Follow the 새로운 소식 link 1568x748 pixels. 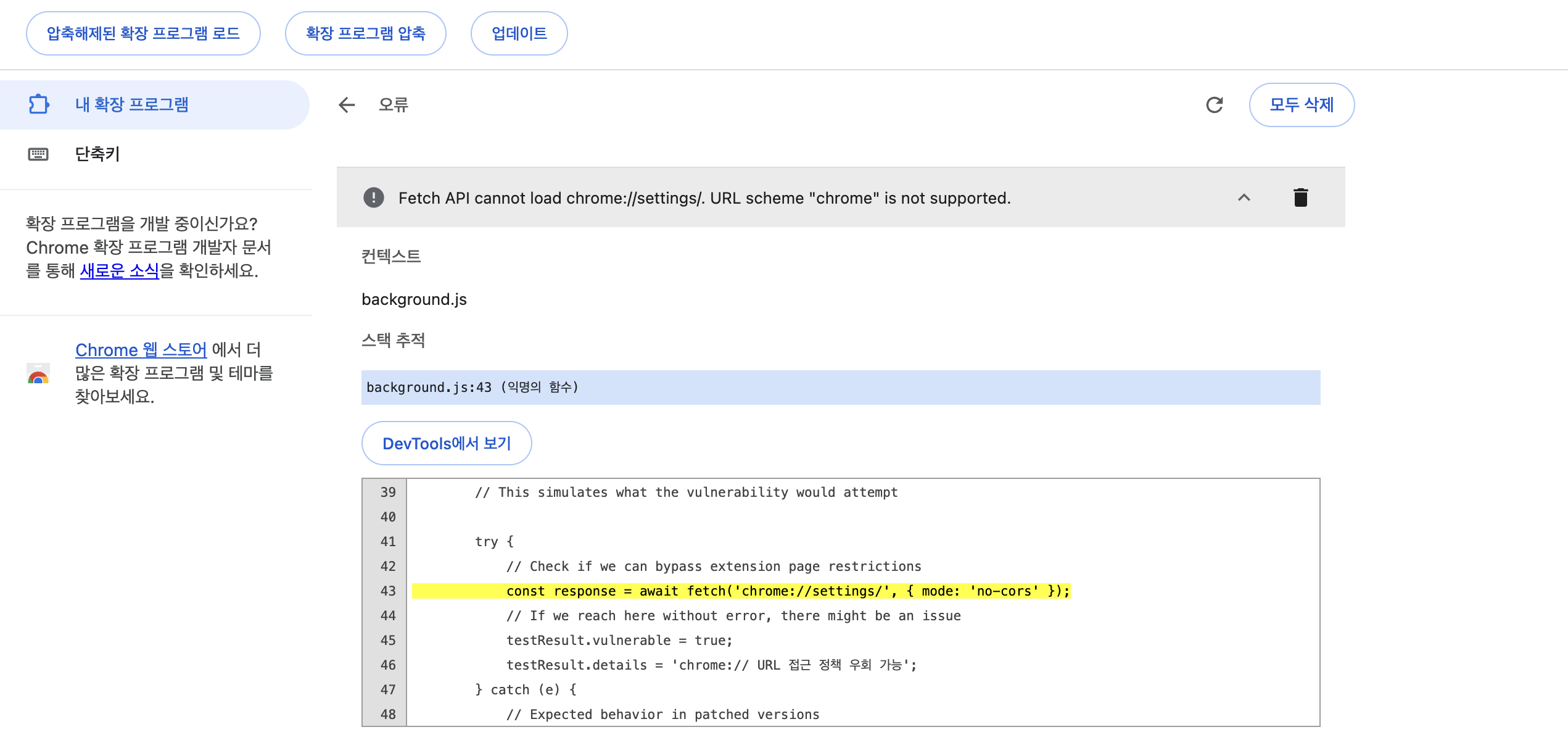tap(119, 270)
